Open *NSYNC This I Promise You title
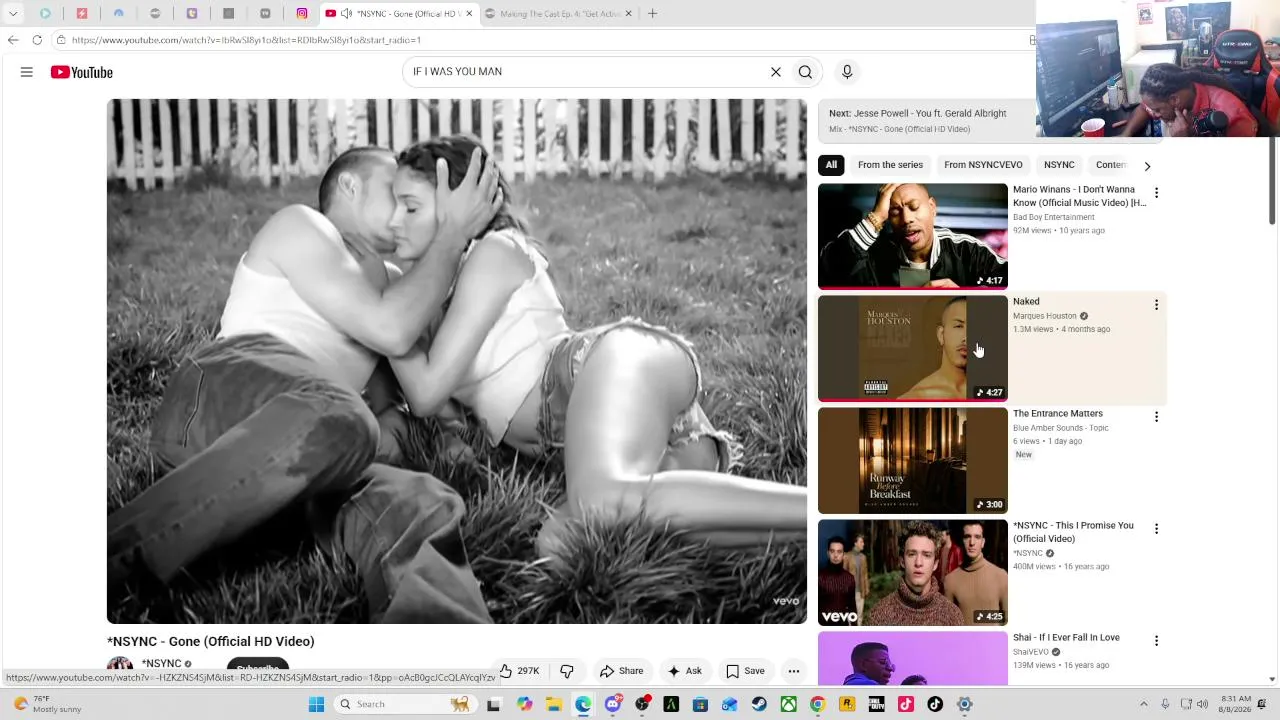 click(1073, 532)
